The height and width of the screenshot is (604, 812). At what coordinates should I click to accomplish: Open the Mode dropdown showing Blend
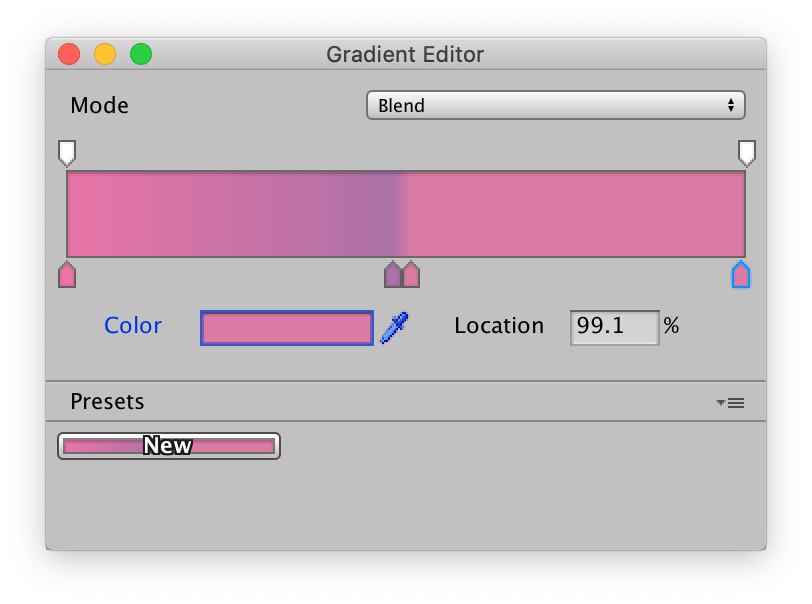pos(556,104)
